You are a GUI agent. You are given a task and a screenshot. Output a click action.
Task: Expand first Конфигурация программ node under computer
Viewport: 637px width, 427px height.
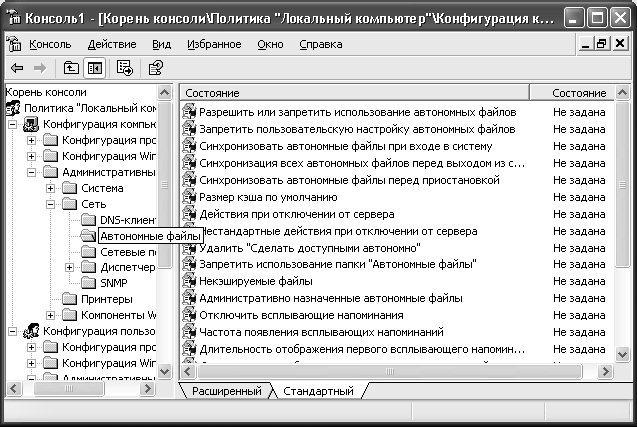tap(32, 140)
